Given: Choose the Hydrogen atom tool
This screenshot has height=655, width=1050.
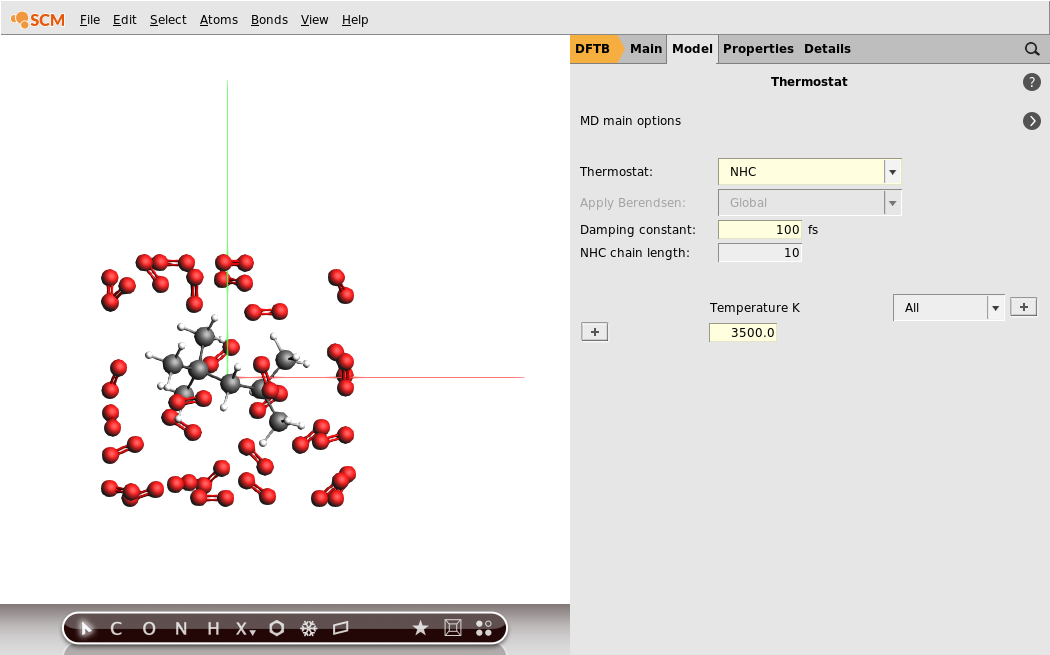Looking at the screenshot, I should coord(213,628).
